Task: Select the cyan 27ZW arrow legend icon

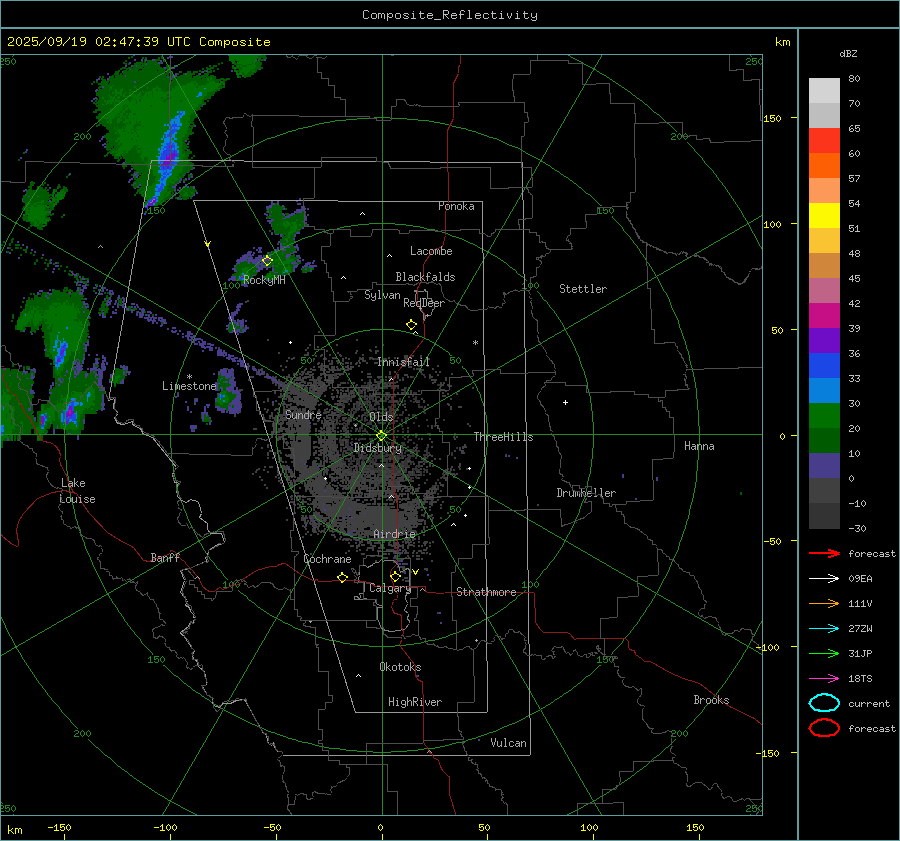Action: [x=824, y=628]
